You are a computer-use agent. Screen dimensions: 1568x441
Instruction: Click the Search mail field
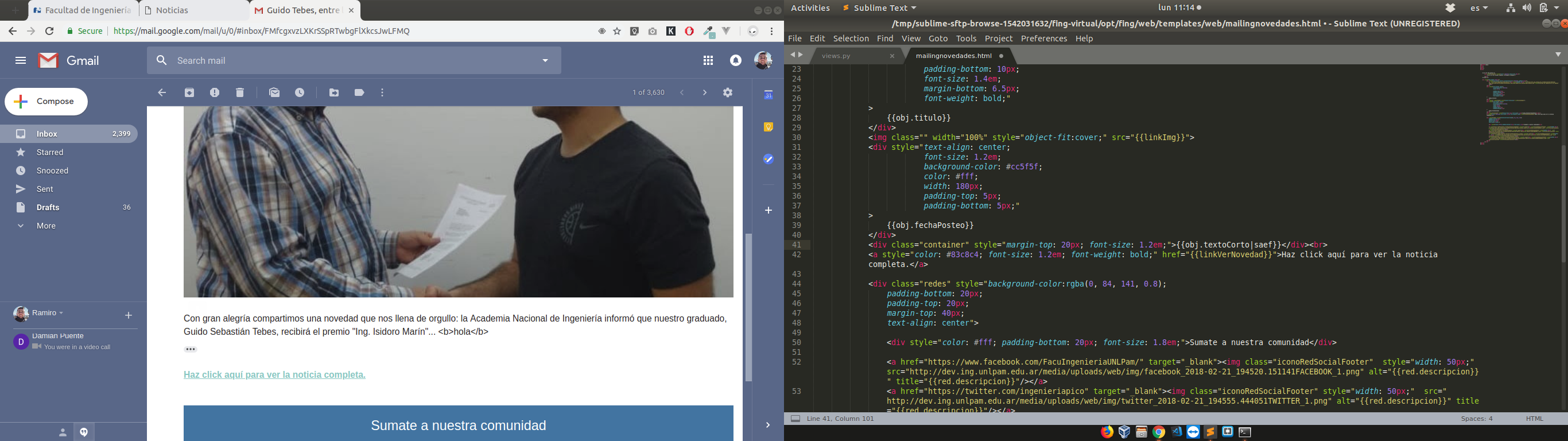[x=353, y=60]
